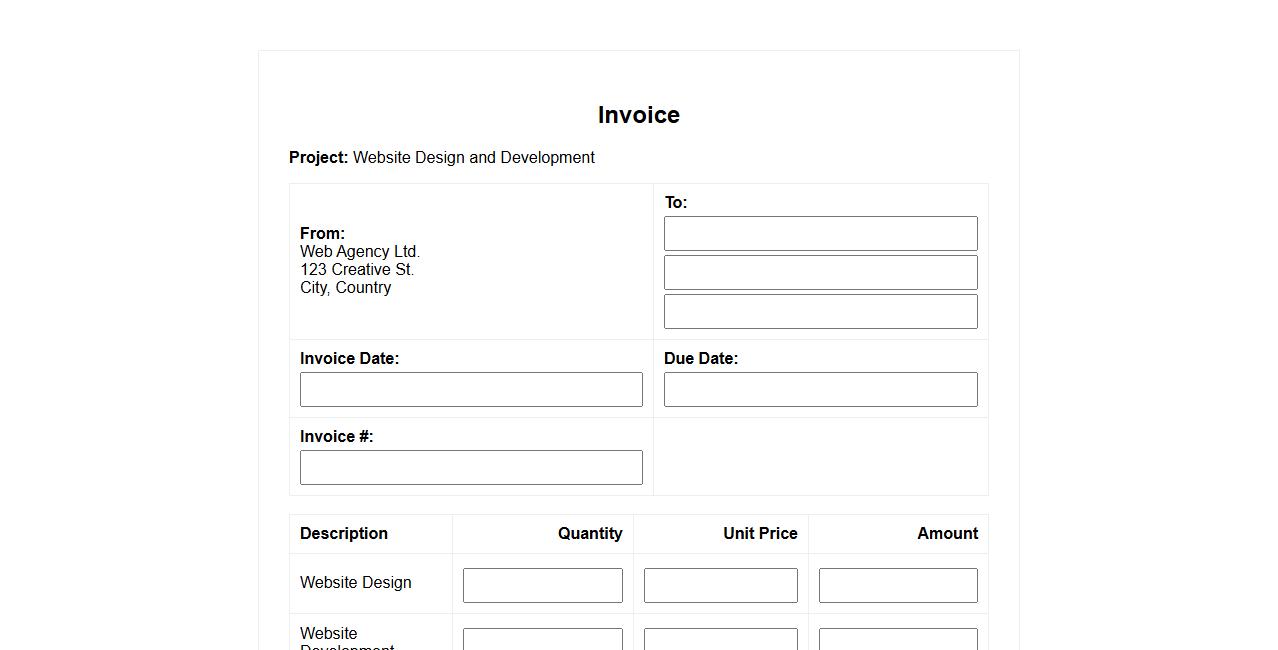Focus the Due Date input field
Screen dimensions: 1278x650
820,389
